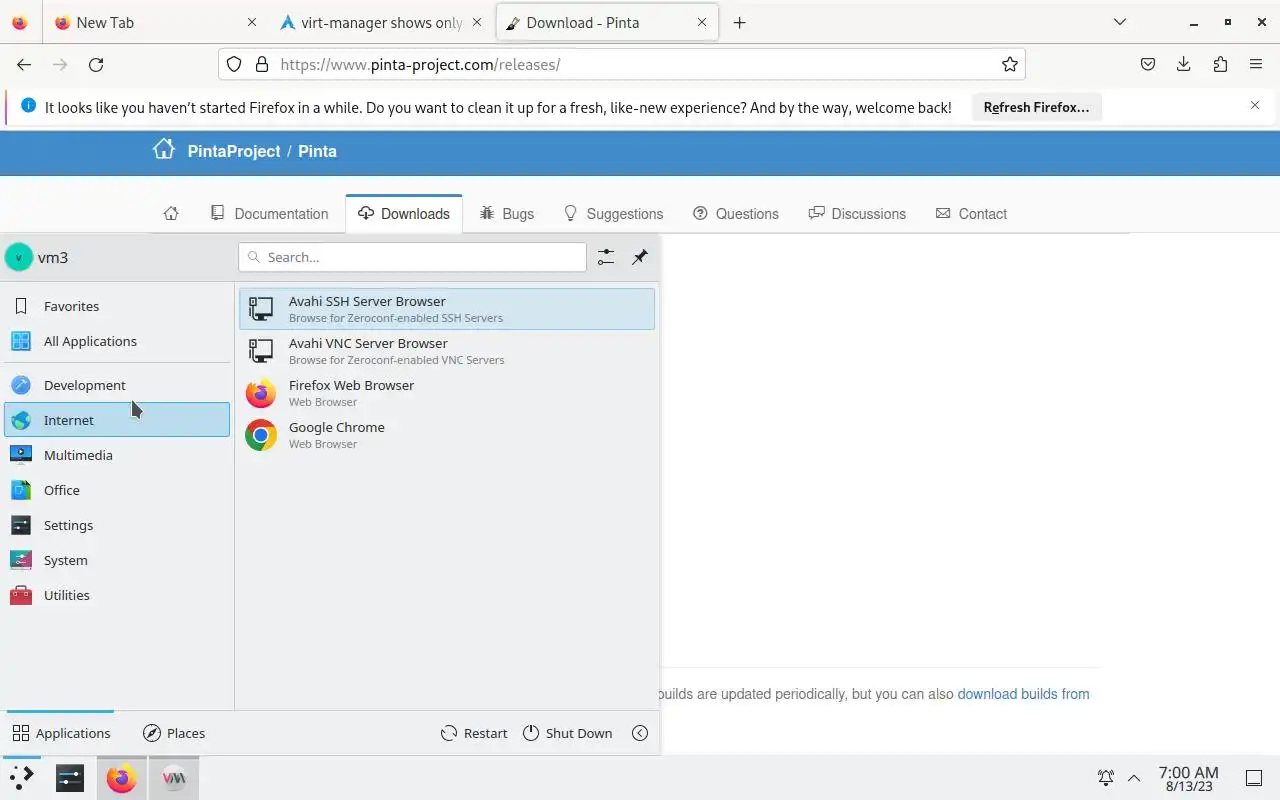Open the Questions tab
The width and height of the screenshot is (1280, 800).
tap(735, 213)
